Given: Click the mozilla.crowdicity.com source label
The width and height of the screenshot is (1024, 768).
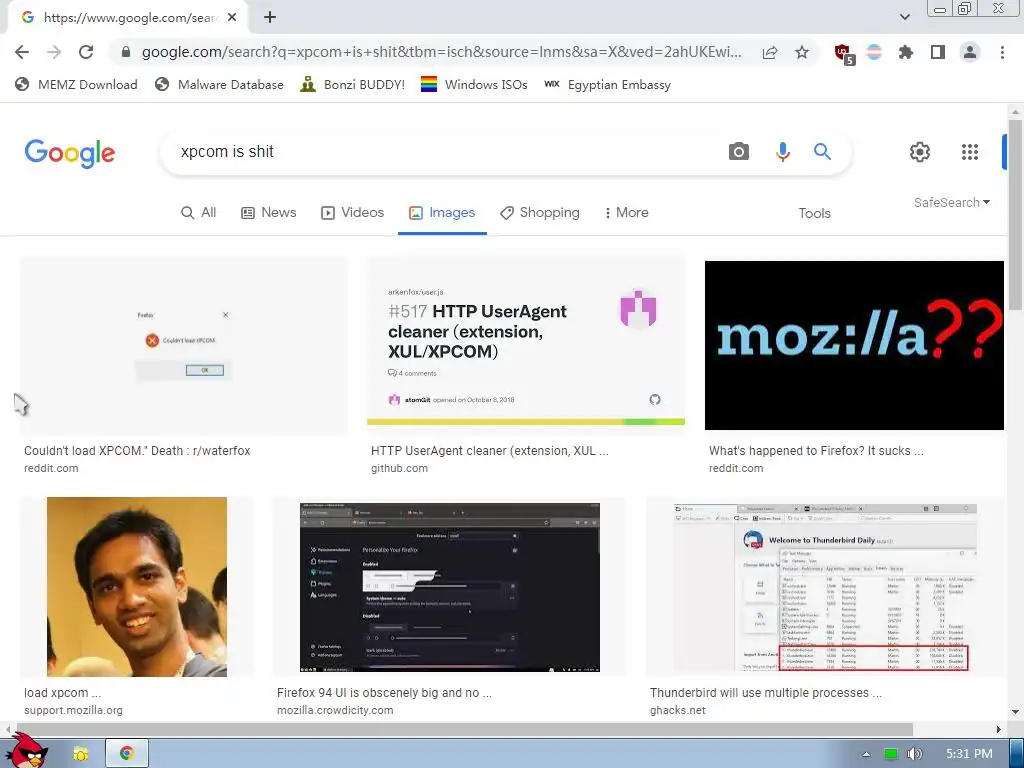Looking at the screenshot, I should point(335,710).
